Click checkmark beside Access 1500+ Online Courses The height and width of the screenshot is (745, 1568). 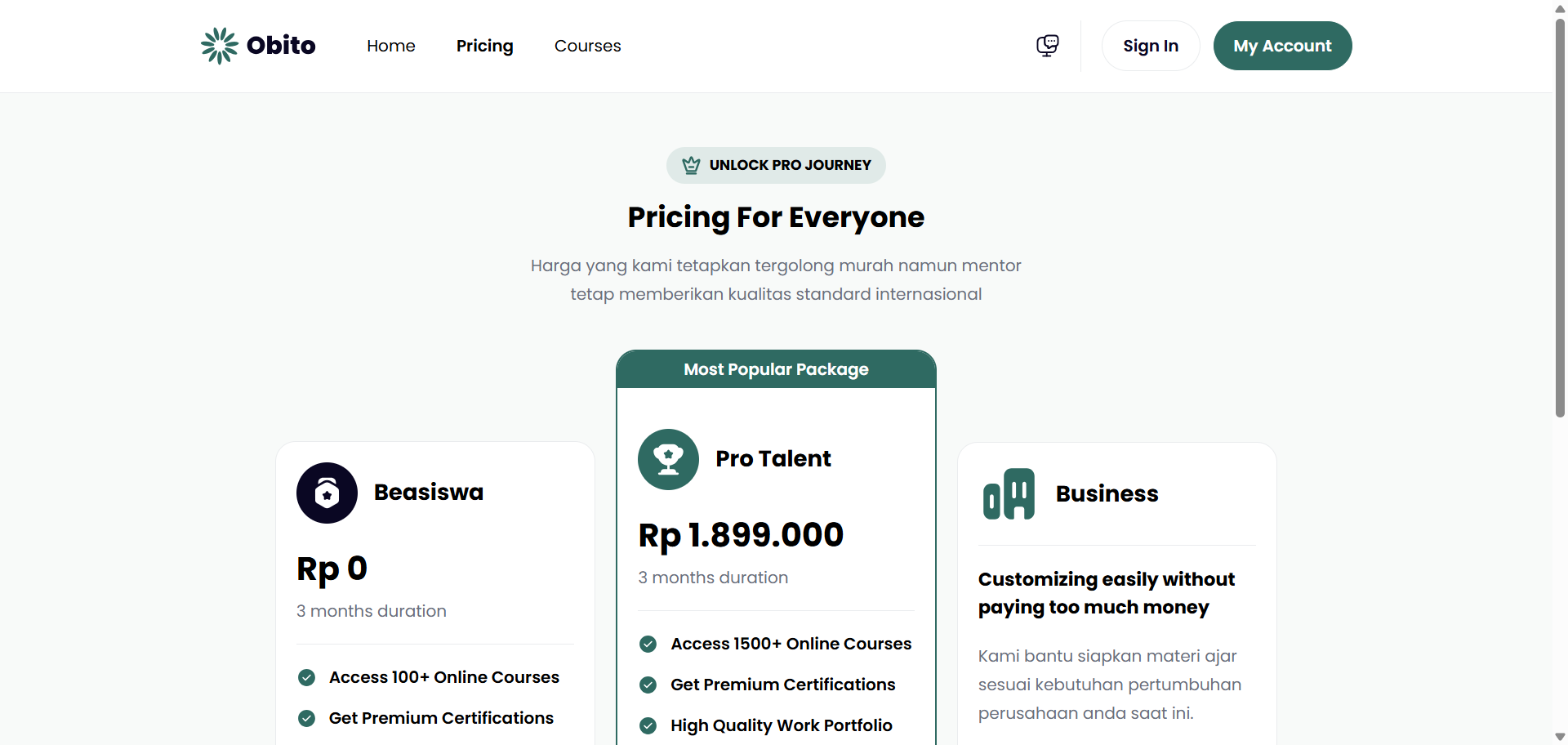[x=648, y=644]
